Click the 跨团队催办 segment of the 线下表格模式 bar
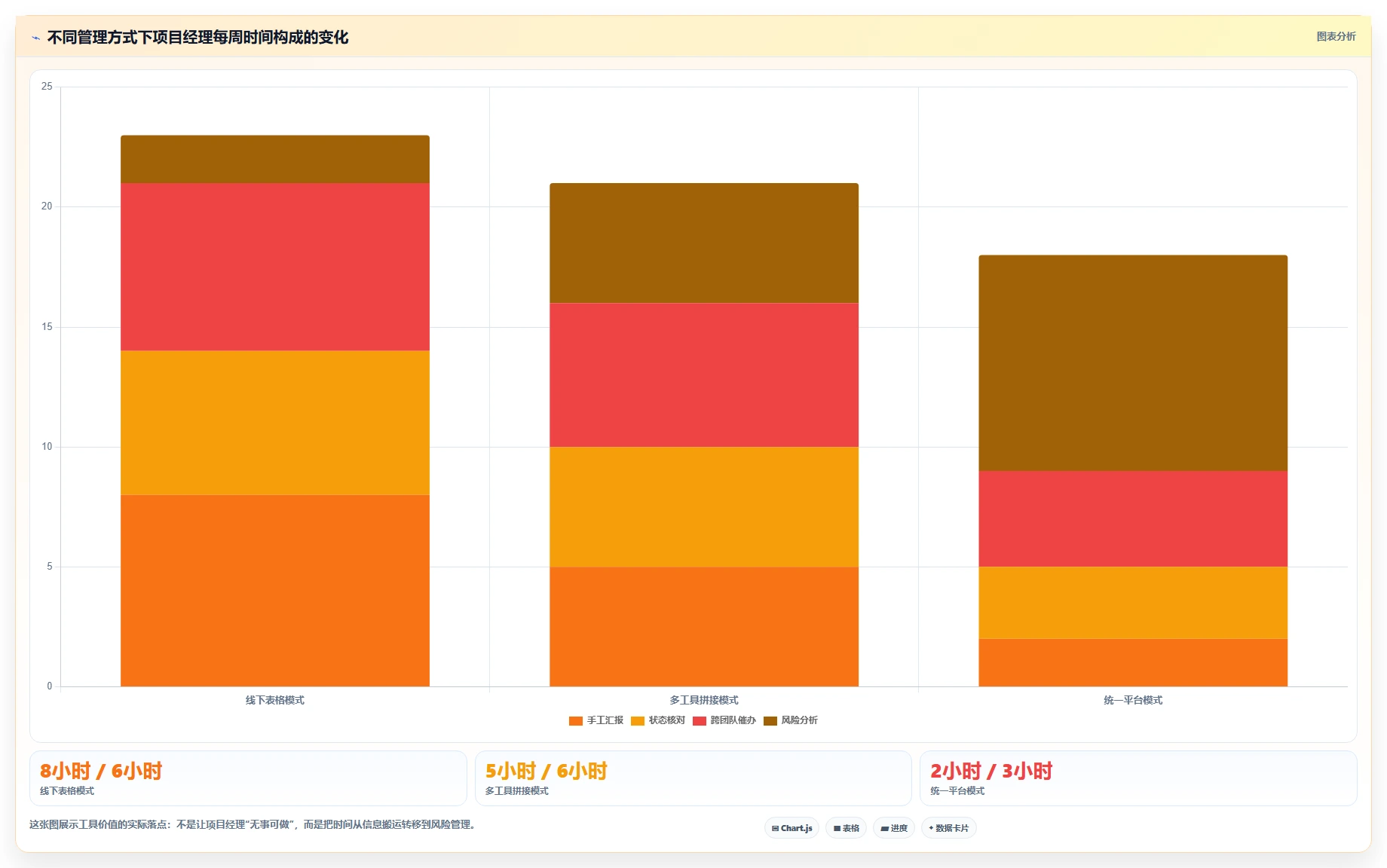This screenshot has width=1387, height=868. [x=275, y=267]
